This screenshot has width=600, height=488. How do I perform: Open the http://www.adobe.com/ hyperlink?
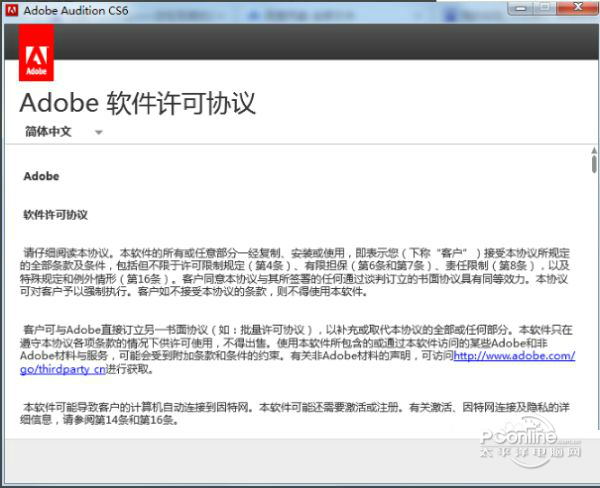click(x=514, y=356)
